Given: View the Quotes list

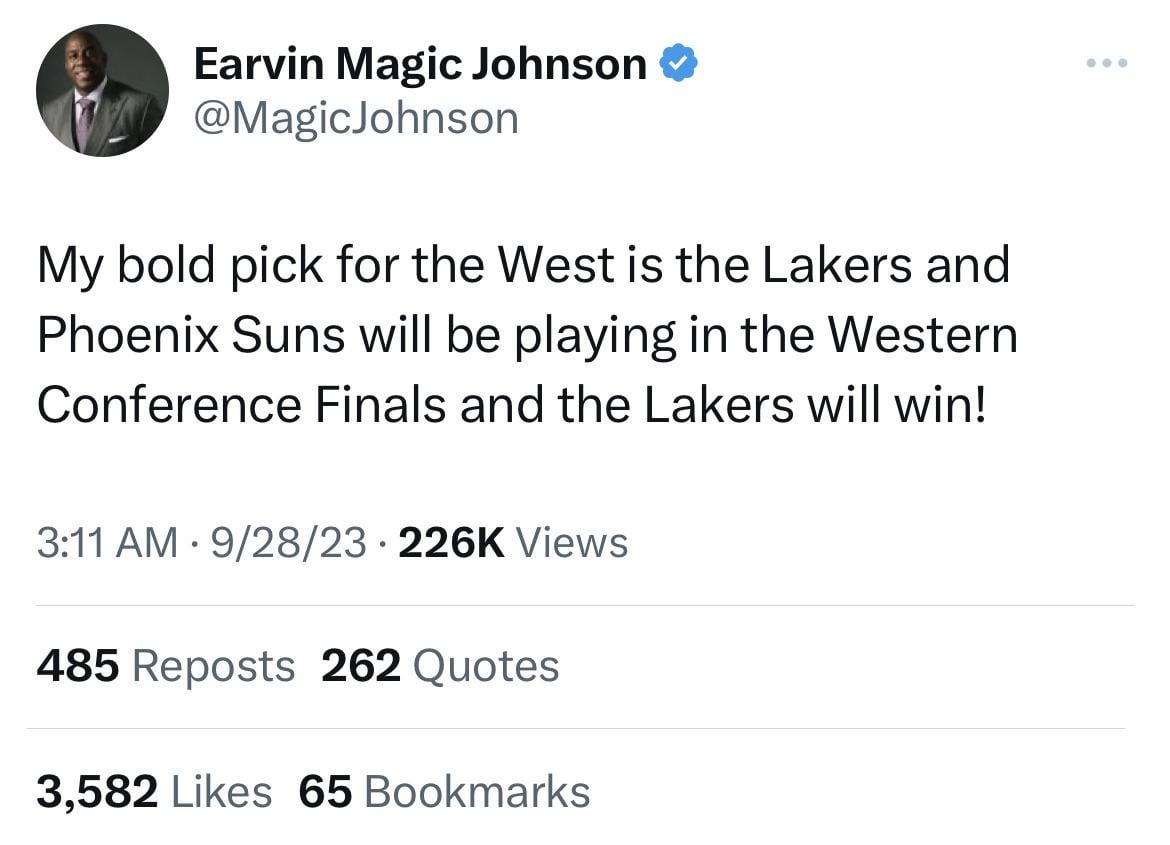Looking at the screenshot, I should 485,666.
